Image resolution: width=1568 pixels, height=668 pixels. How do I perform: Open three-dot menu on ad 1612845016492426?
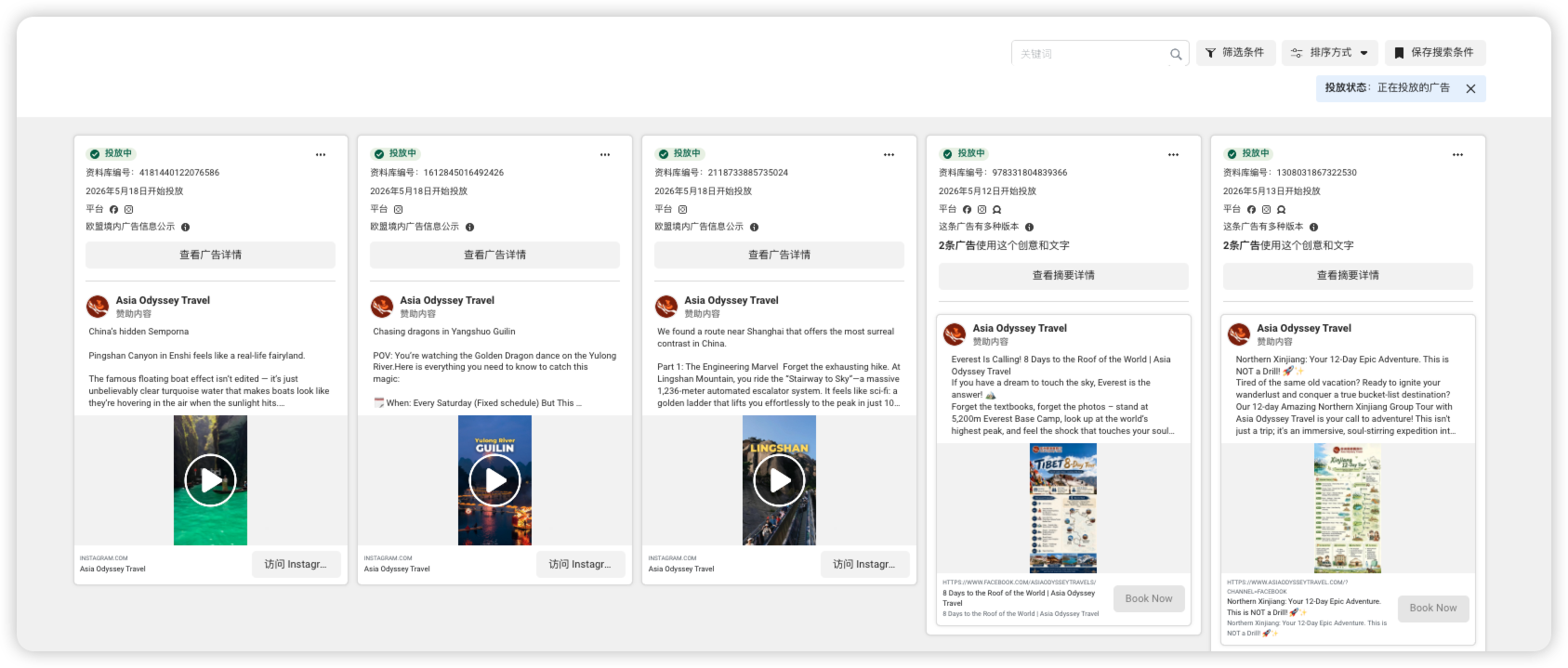click(x=605, y=154)
